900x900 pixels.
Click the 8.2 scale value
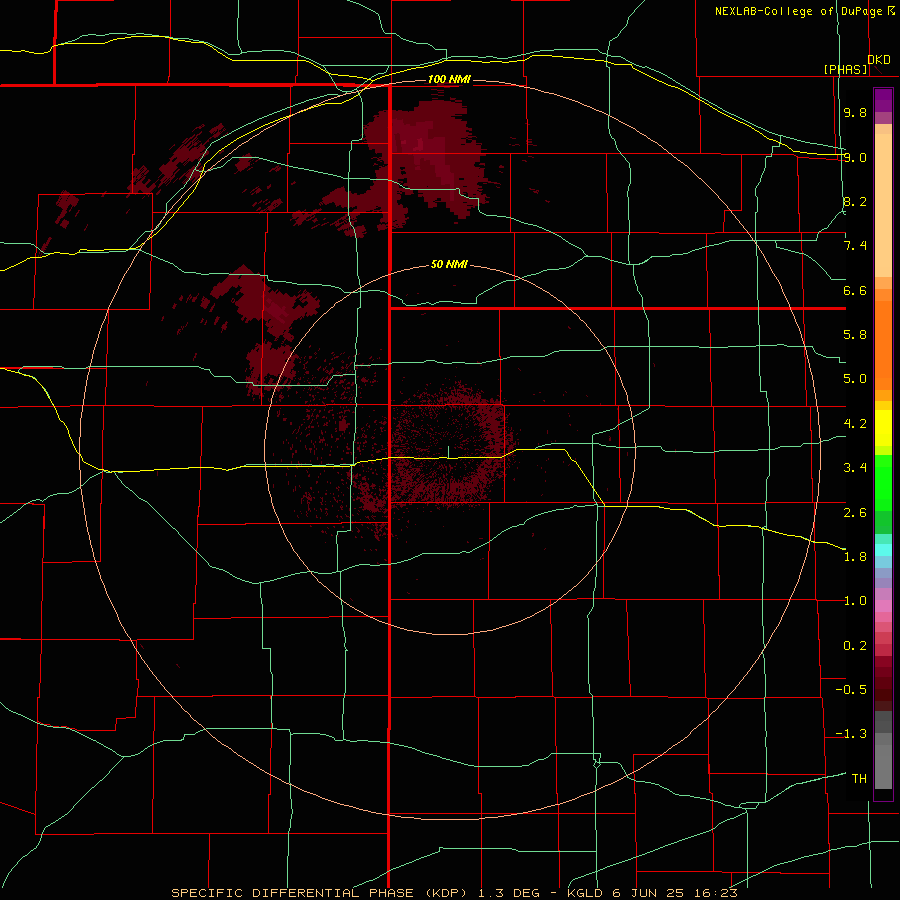pos(855,201)
